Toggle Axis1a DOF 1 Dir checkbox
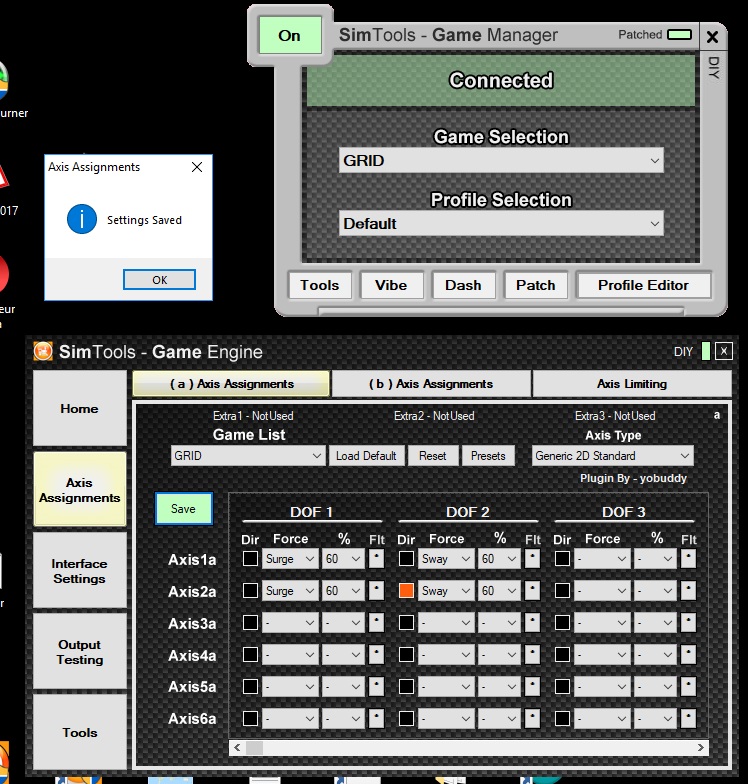Viewport: 748px width, 784px height. coord(250,558)
